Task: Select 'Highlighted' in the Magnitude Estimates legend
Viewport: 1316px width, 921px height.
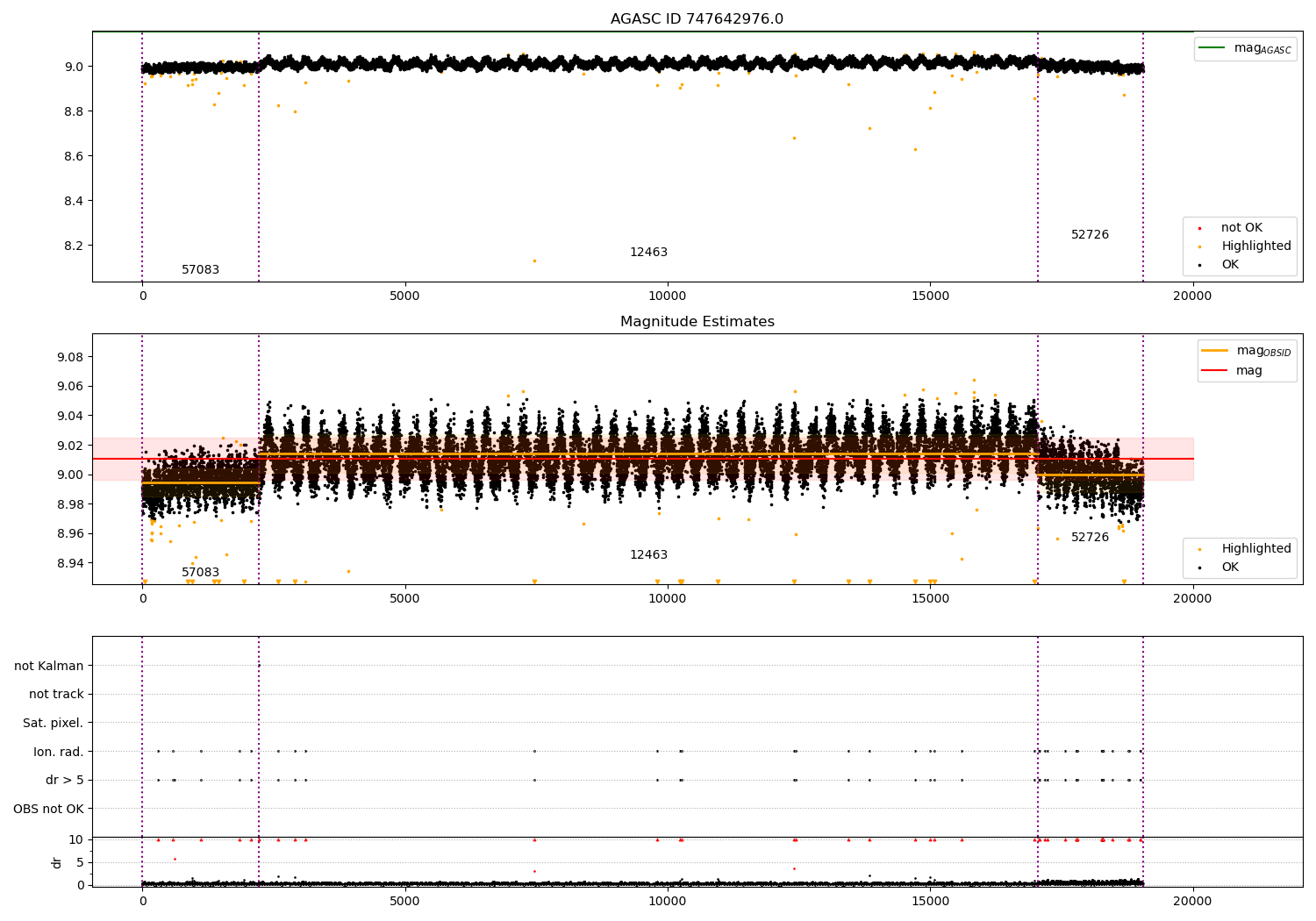Action: 1256,549
